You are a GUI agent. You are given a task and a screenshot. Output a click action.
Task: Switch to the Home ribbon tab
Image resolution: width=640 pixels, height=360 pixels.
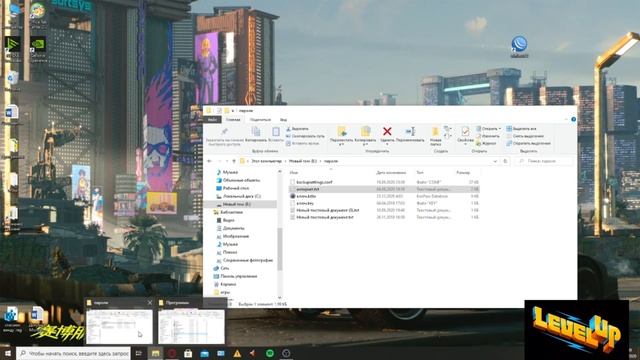click(233, 120)
